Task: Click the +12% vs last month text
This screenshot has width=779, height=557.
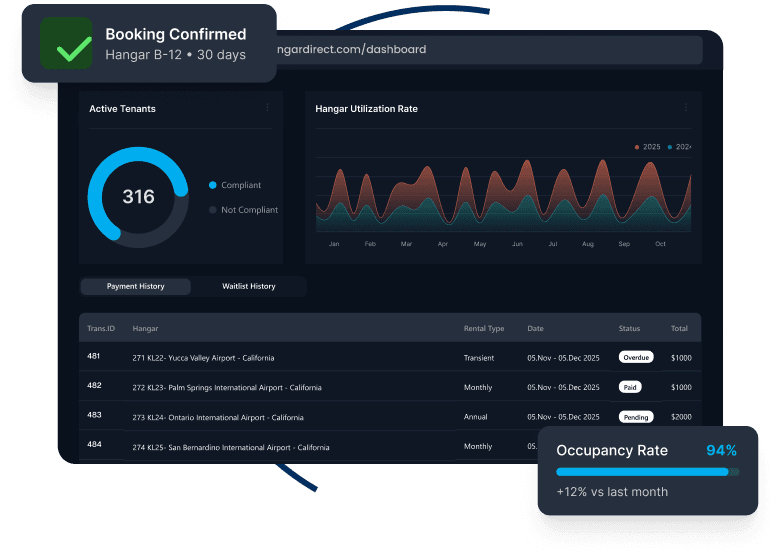Action: coord(612,492)
